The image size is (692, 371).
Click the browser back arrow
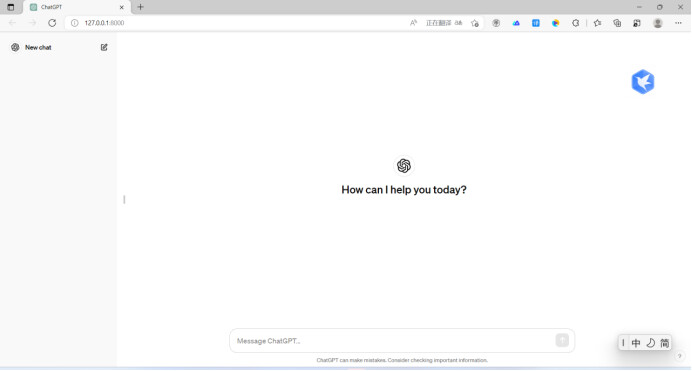pos(12,23)
